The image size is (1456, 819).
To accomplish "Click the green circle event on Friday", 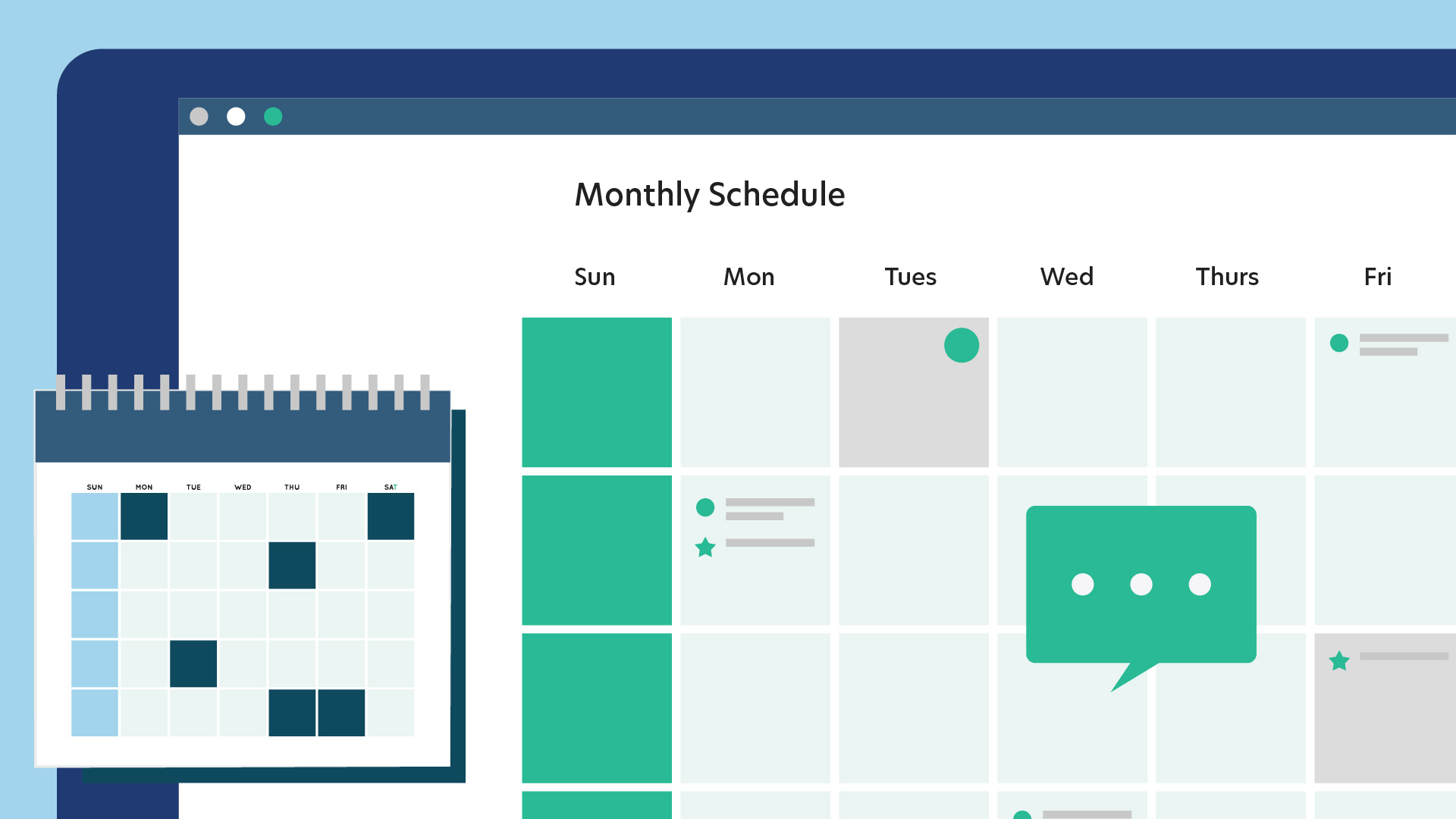I will click(x=1339, y=344).
